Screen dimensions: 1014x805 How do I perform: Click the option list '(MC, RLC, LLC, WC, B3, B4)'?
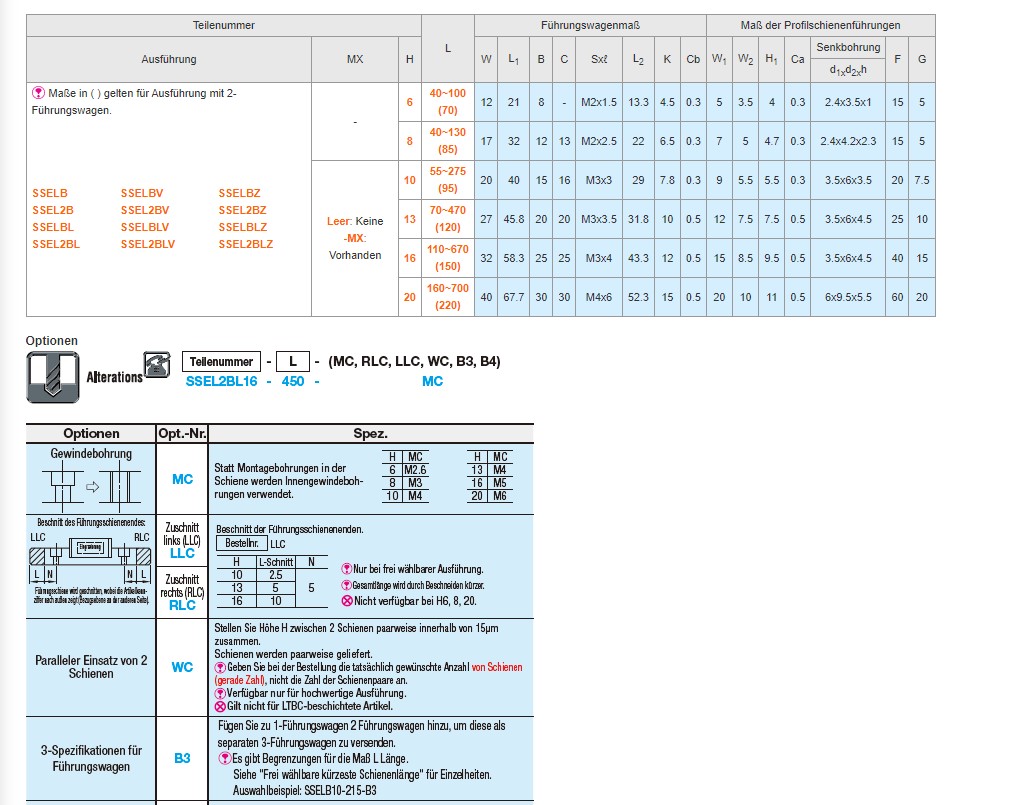click(415, 361)
